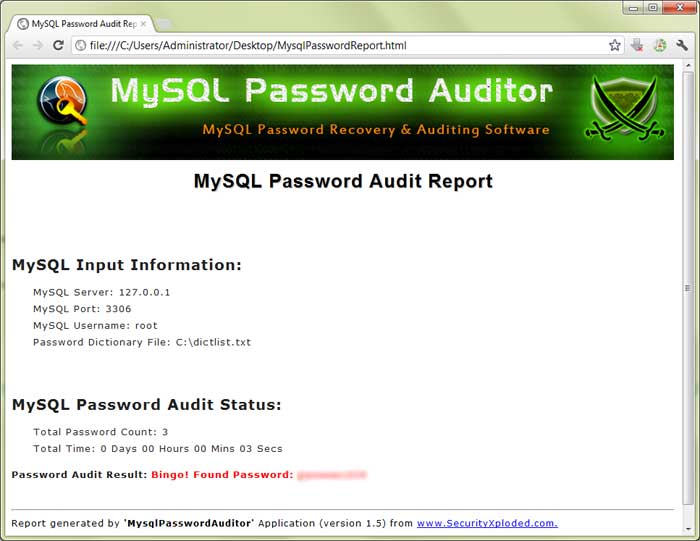
Task: Click the browser forward arrow
Action: [x=38, y=45]
